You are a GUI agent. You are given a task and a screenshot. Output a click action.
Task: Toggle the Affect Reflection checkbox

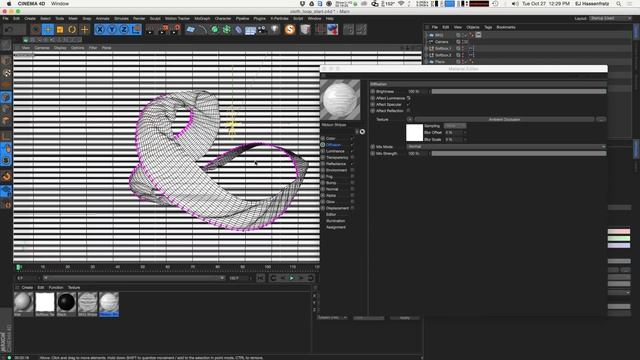tap(409, 111)
